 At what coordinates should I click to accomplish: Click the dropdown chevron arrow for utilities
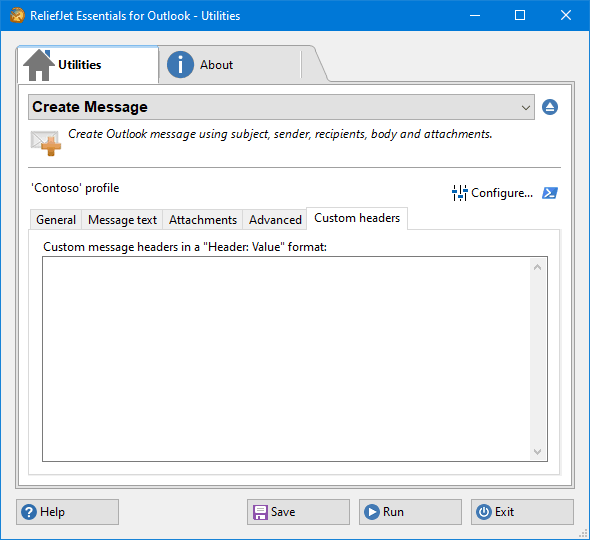point(526,108)
